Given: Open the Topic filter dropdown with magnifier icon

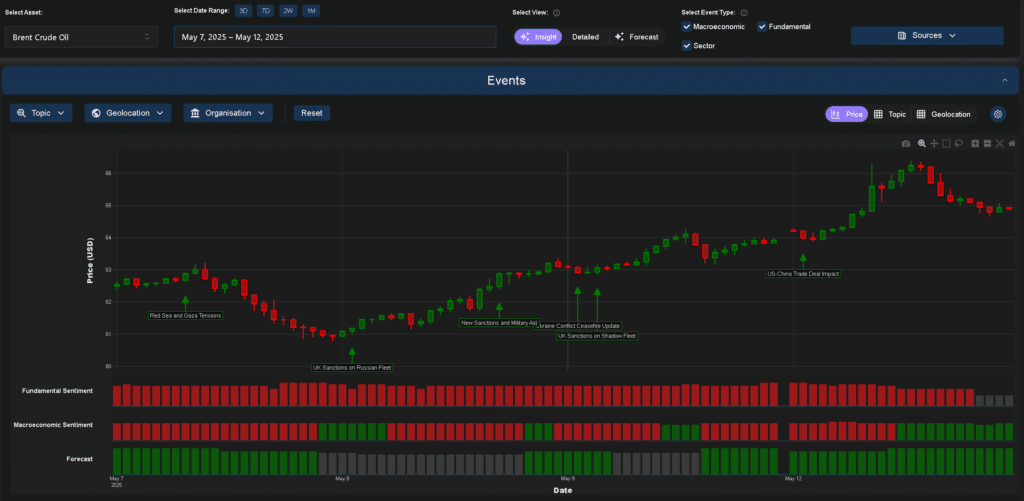Looking at the screenshot, I should pos(40,113).
